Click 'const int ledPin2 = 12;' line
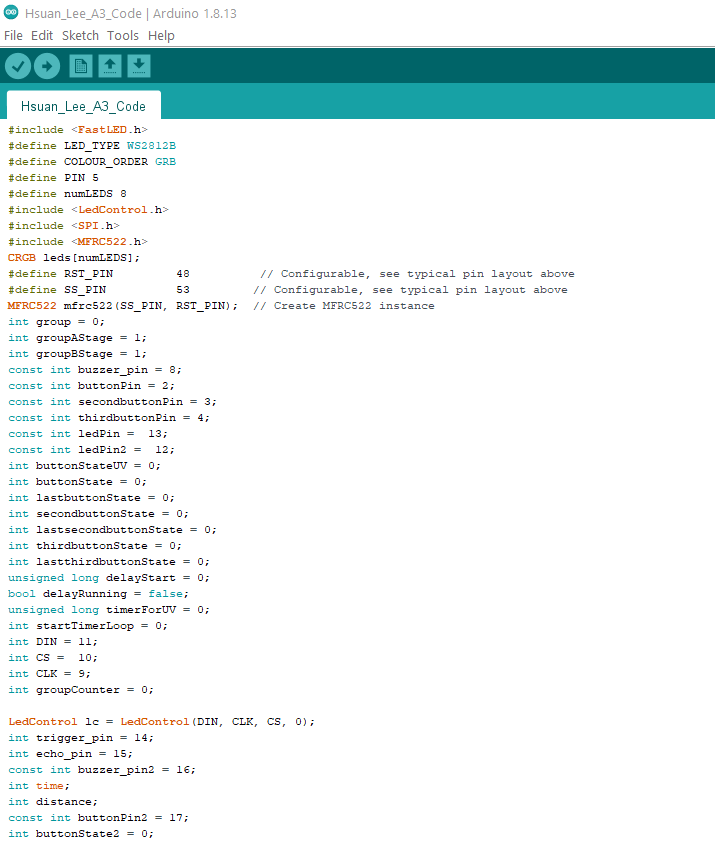 click(92, 450)
